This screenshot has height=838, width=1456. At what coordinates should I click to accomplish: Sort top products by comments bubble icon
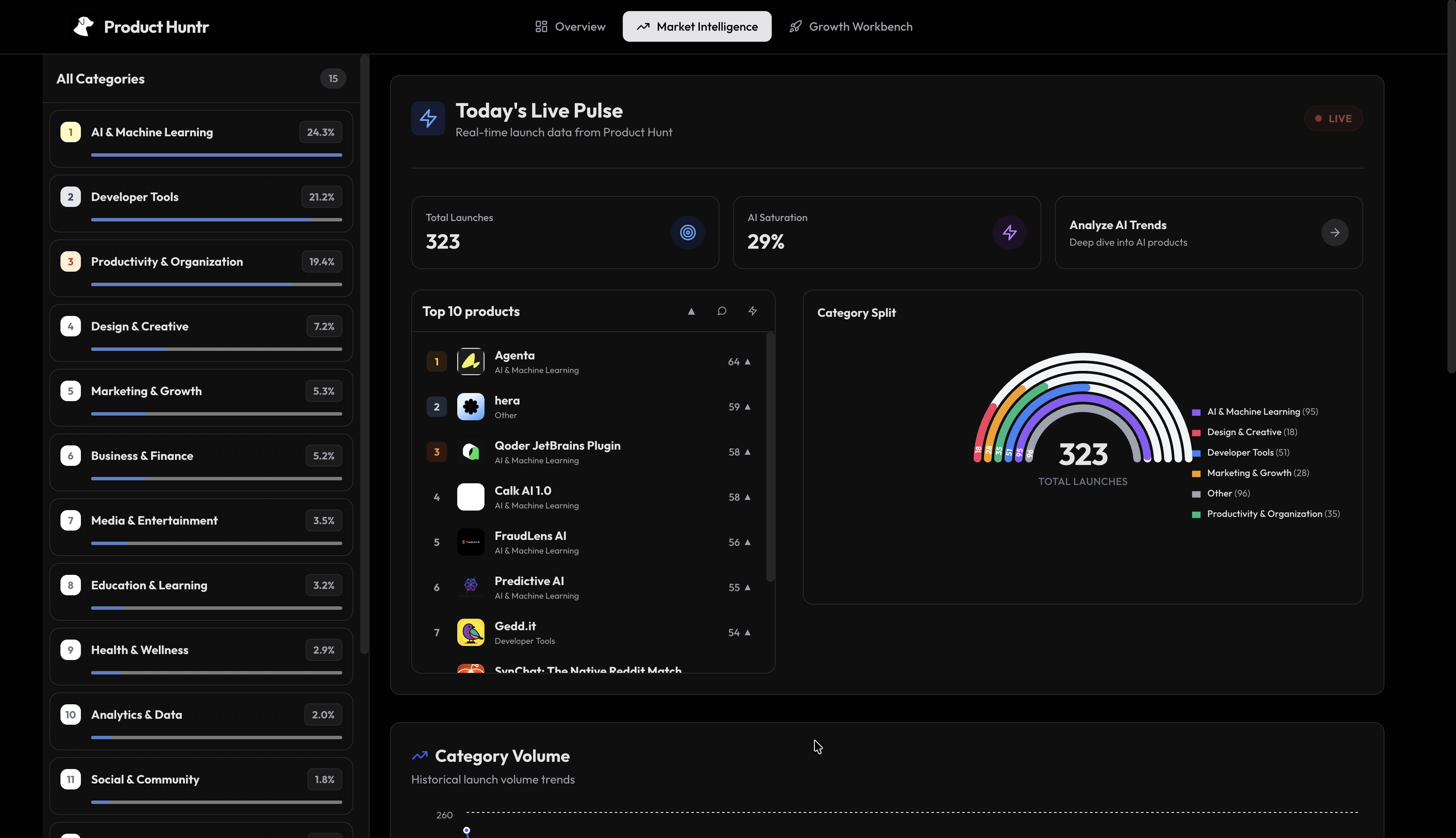pyautogui.click(x=721, y=311)
